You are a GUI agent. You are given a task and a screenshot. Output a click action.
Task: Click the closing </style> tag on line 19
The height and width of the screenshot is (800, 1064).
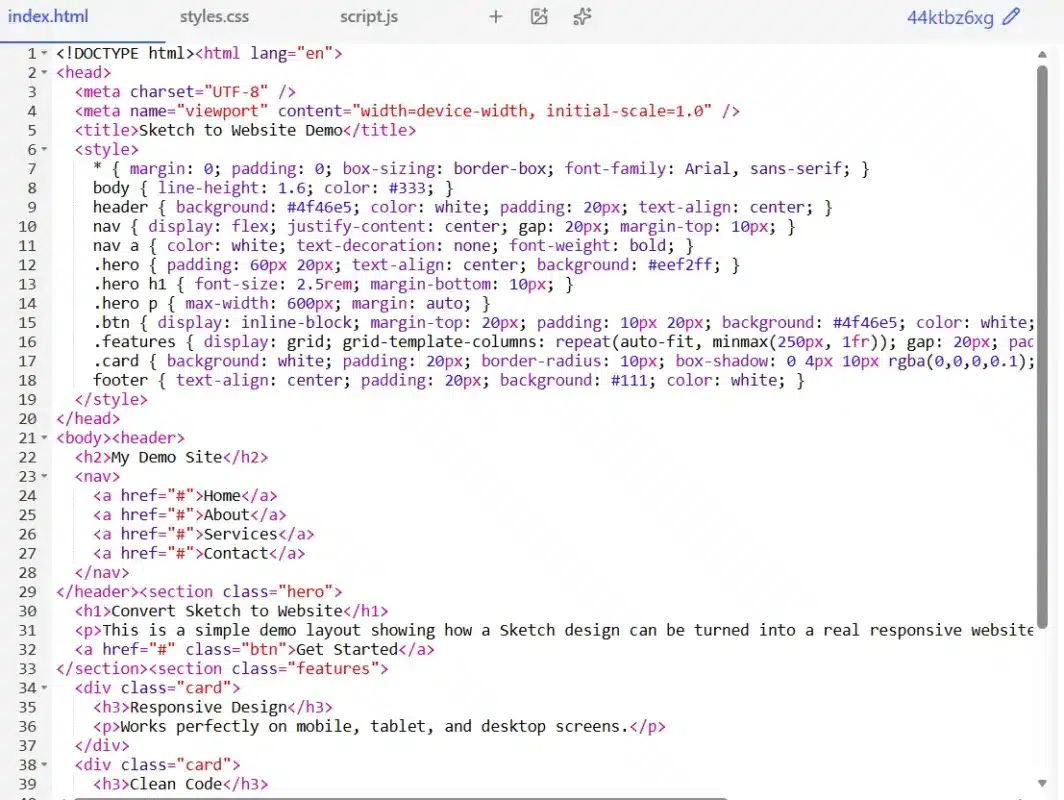click(x=111, y=400)
